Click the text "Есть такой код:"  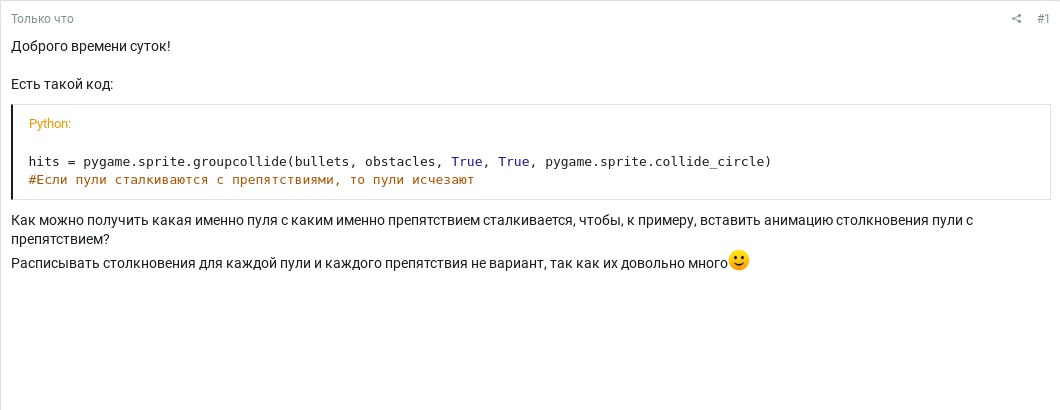pos(62,84)
